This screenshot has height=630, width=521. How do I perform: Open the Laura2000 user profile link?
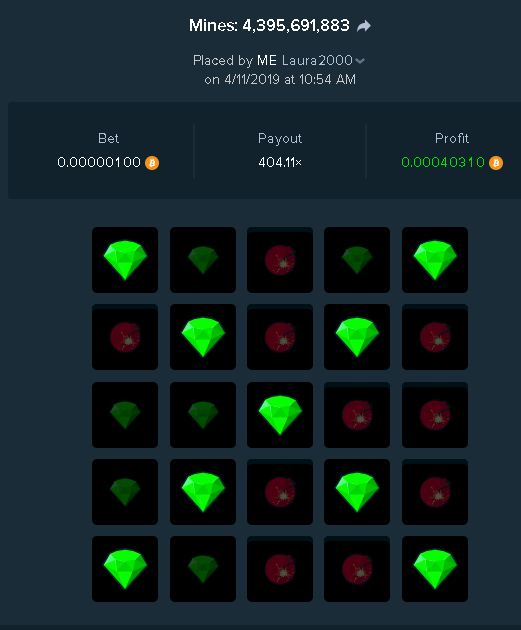click(x=317, y=60)
